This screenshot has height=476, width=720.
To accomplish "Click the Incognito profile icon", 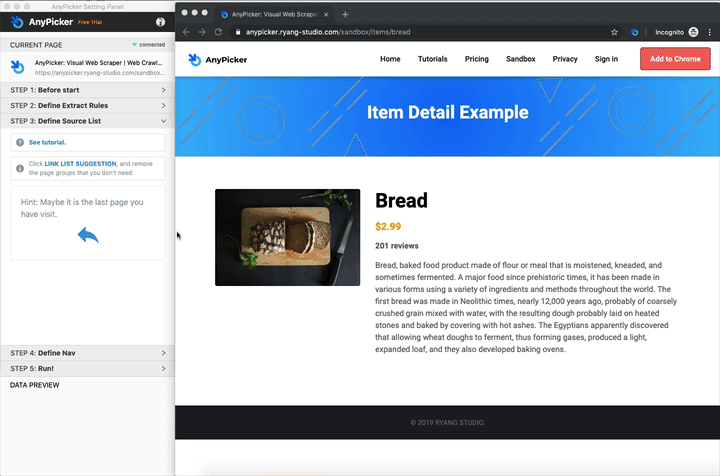I will point(693,32).
